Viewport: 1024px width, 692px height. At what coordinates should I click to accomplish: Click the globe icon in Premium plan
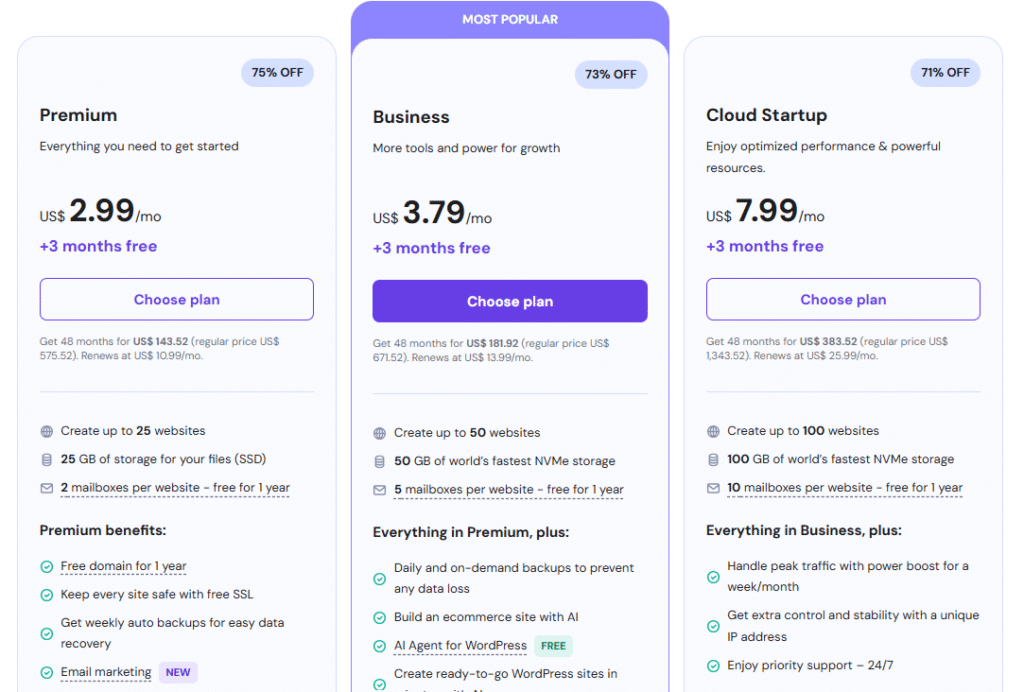click(46, 431)
